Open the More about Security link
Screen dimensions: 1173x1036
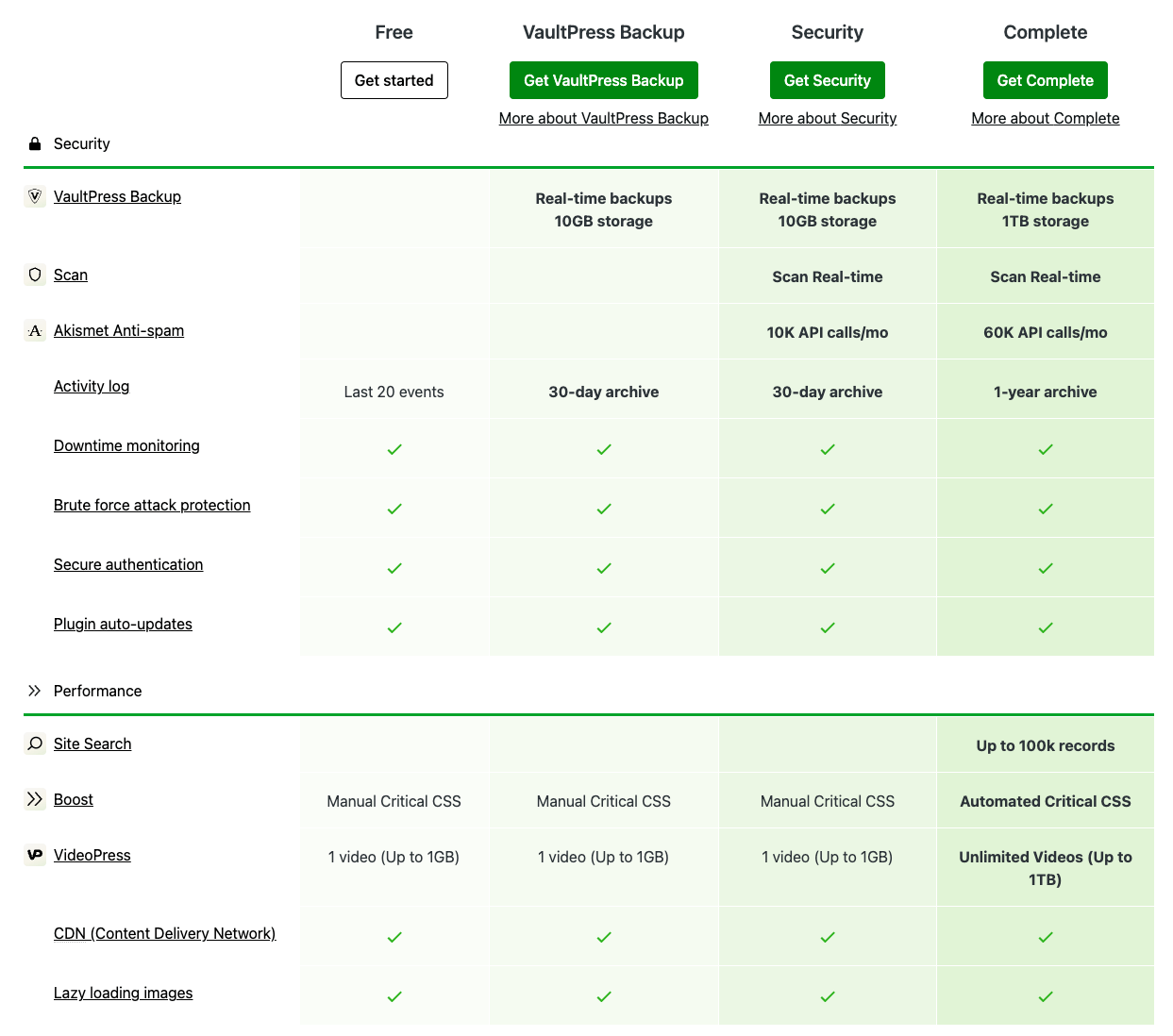[x=827, y=118]
